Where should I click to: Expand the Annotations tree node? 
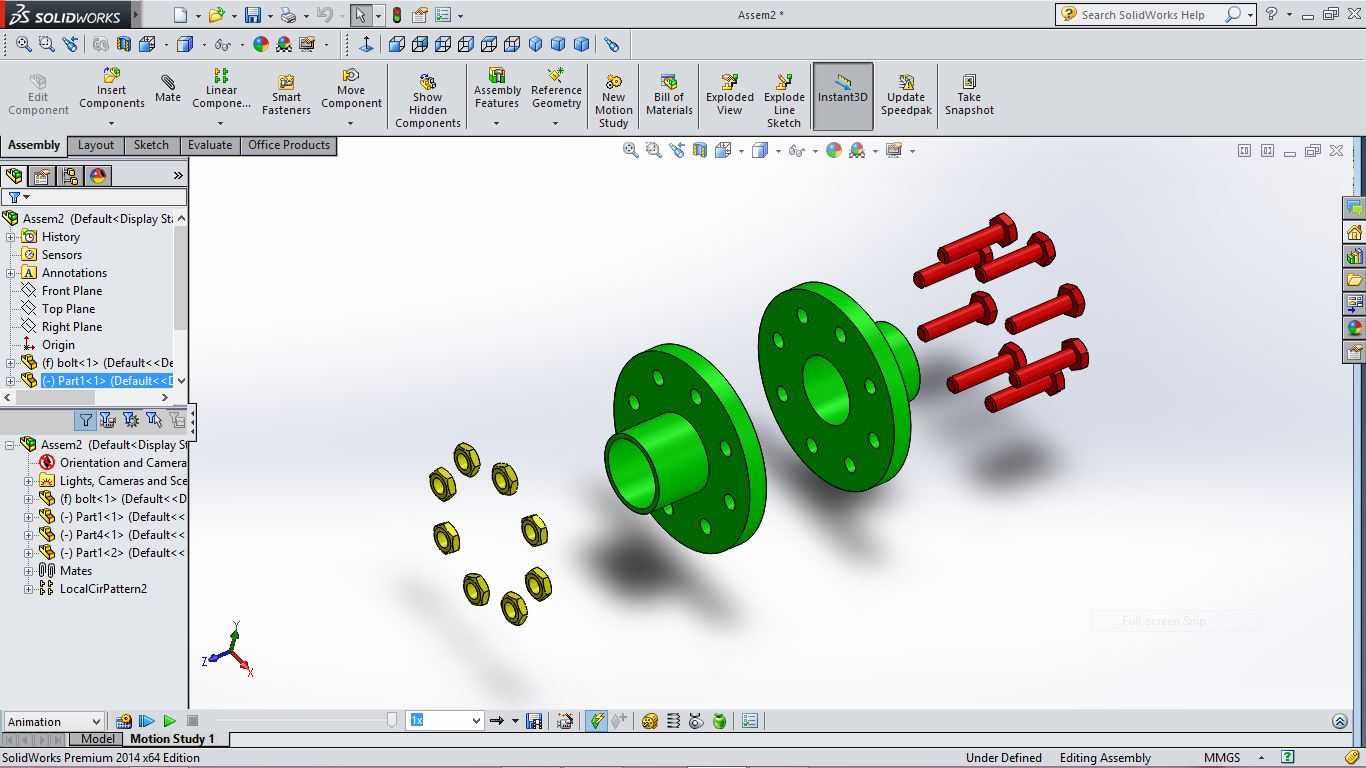(11, 273)
